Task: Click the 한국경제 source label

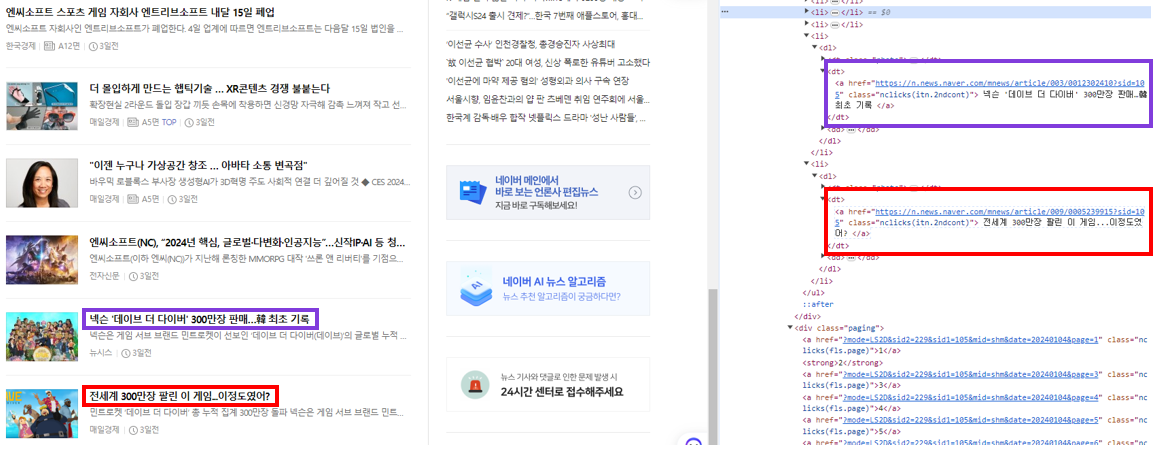Action: coord(21,46)
